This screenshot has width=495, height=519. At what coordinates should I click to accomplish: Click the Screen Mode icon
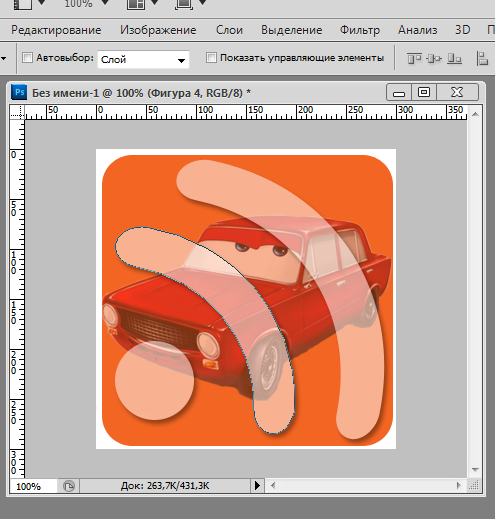184,4
